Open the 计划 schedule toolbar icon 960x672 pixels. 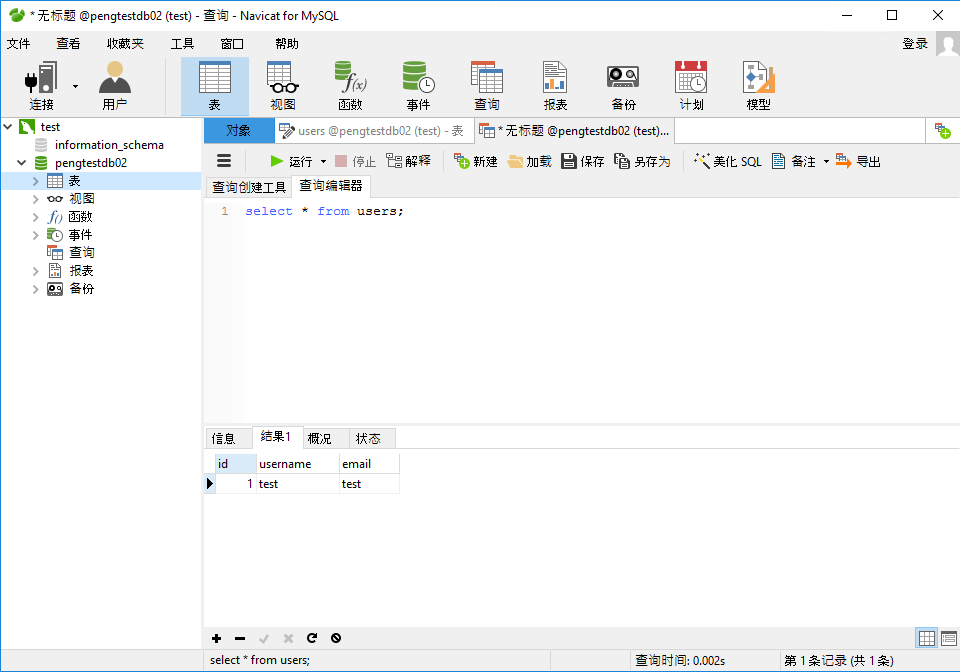pyautogui.click(x=691, y=86)
